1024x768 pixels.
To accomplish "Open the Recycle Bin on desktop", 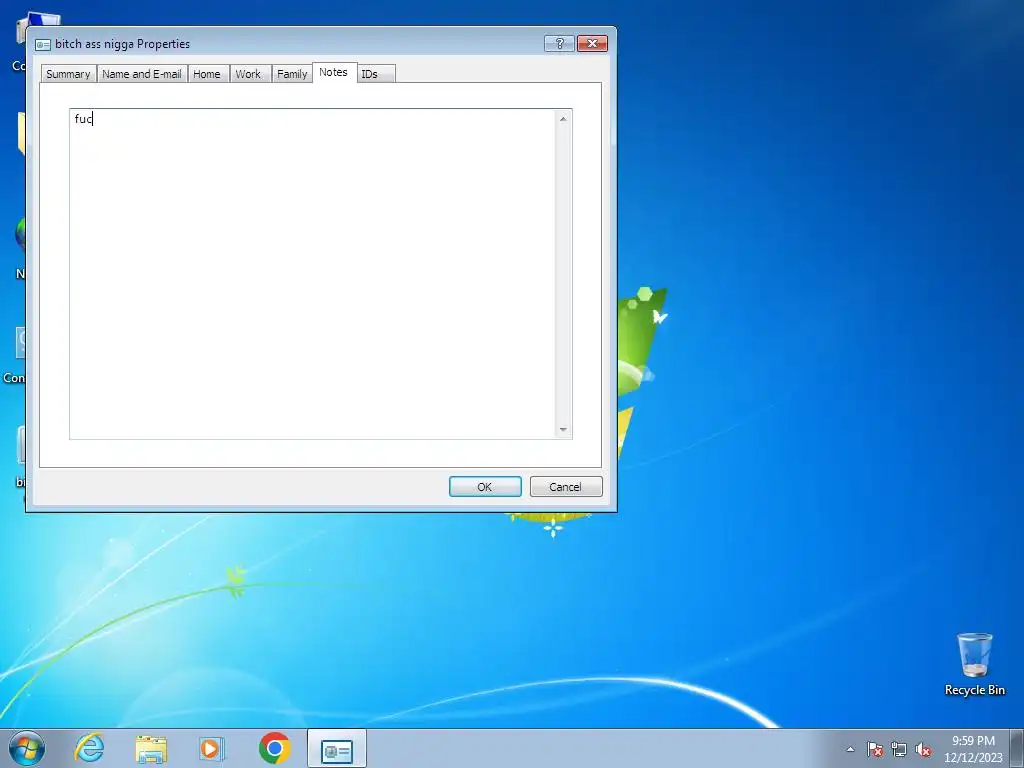I will coord(974,665).
